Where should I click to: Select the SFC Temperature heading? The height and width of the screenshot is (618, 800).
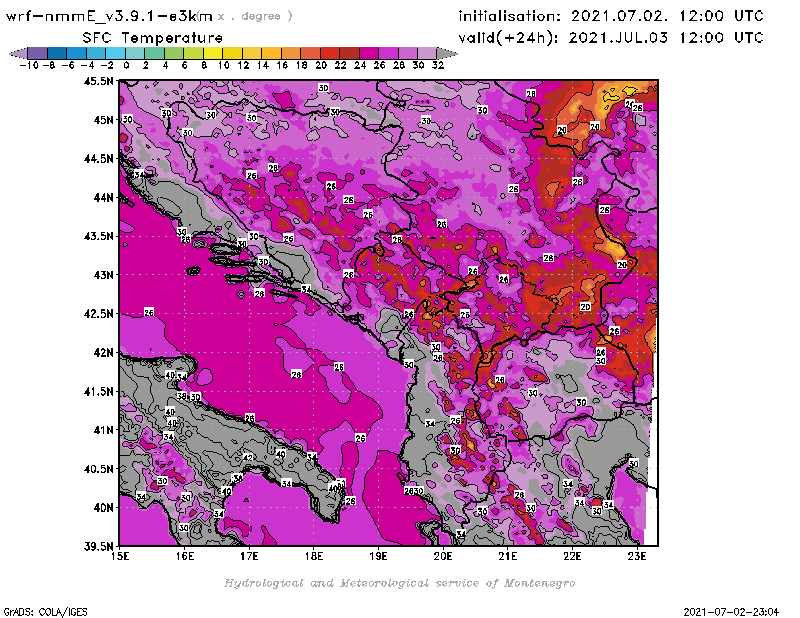click(x=153, y=38)
